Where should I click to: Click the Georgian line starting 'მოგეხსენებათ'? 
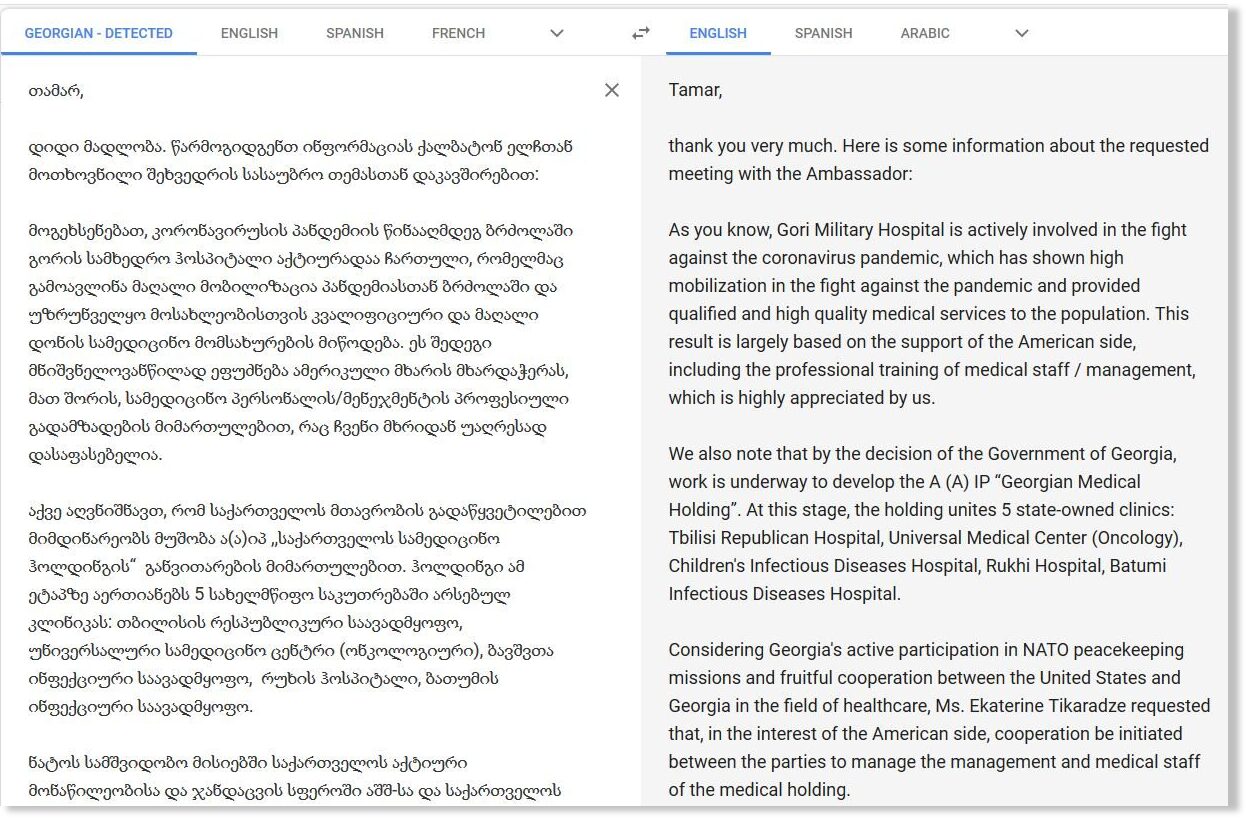(301, 231)
